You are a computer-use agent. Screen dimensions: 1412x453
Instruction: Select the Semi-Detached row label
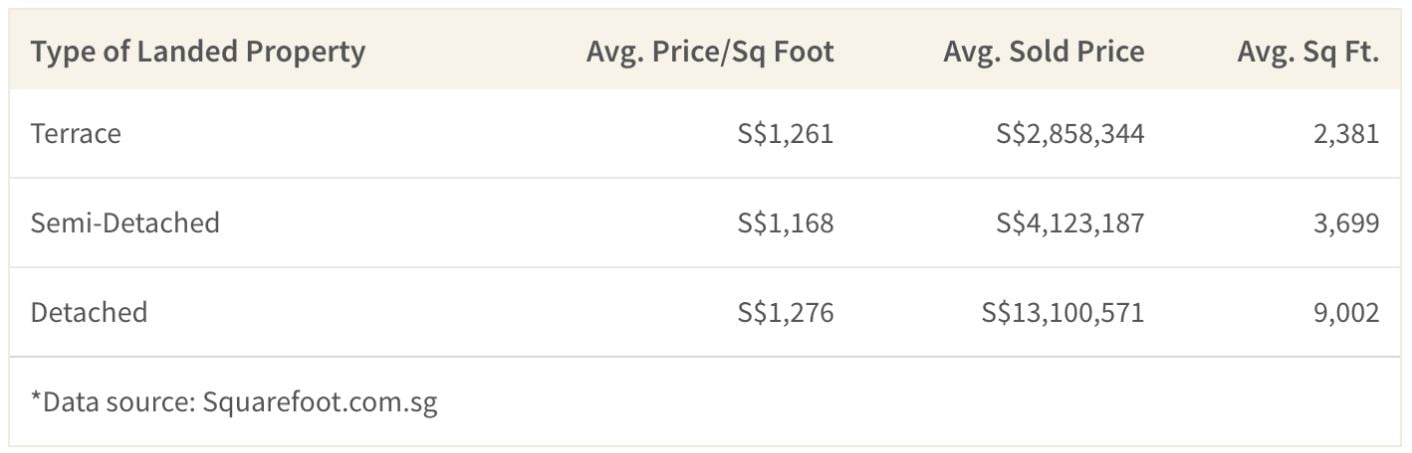coord(125,222)
